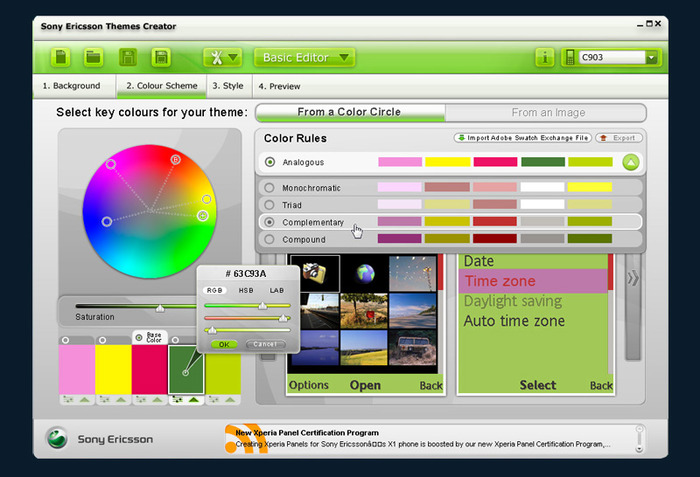
Task: Select the magenta handle on the color wheel
Action: coord(111,164)
